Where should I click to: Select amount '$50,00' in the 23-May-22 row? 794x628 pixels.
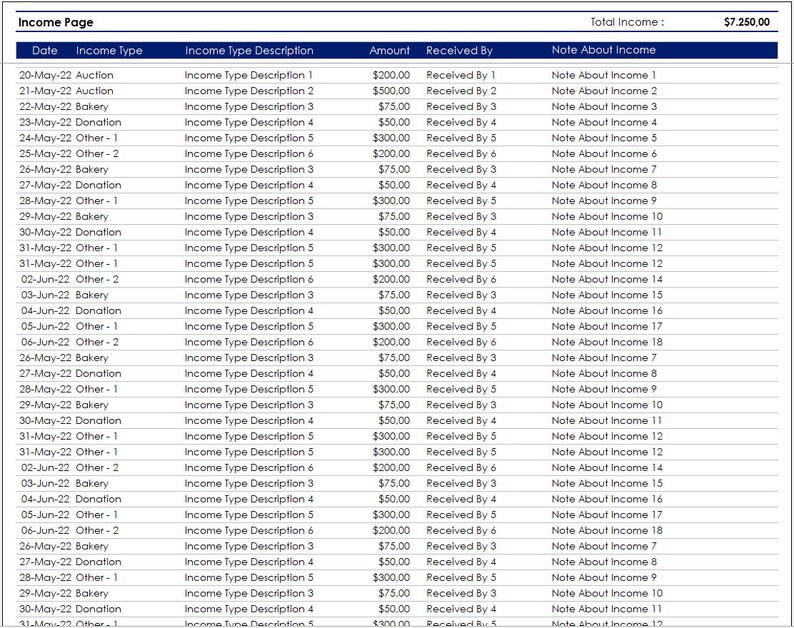tap(394, 123)
